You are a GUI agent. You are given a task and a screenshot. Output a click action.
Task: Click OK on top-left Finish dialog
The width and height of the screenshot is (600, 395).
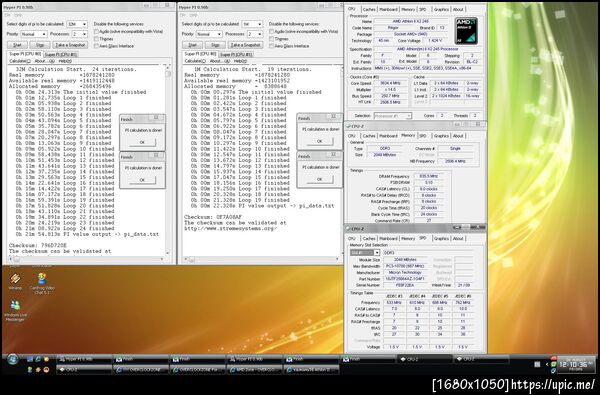point(142,142)
